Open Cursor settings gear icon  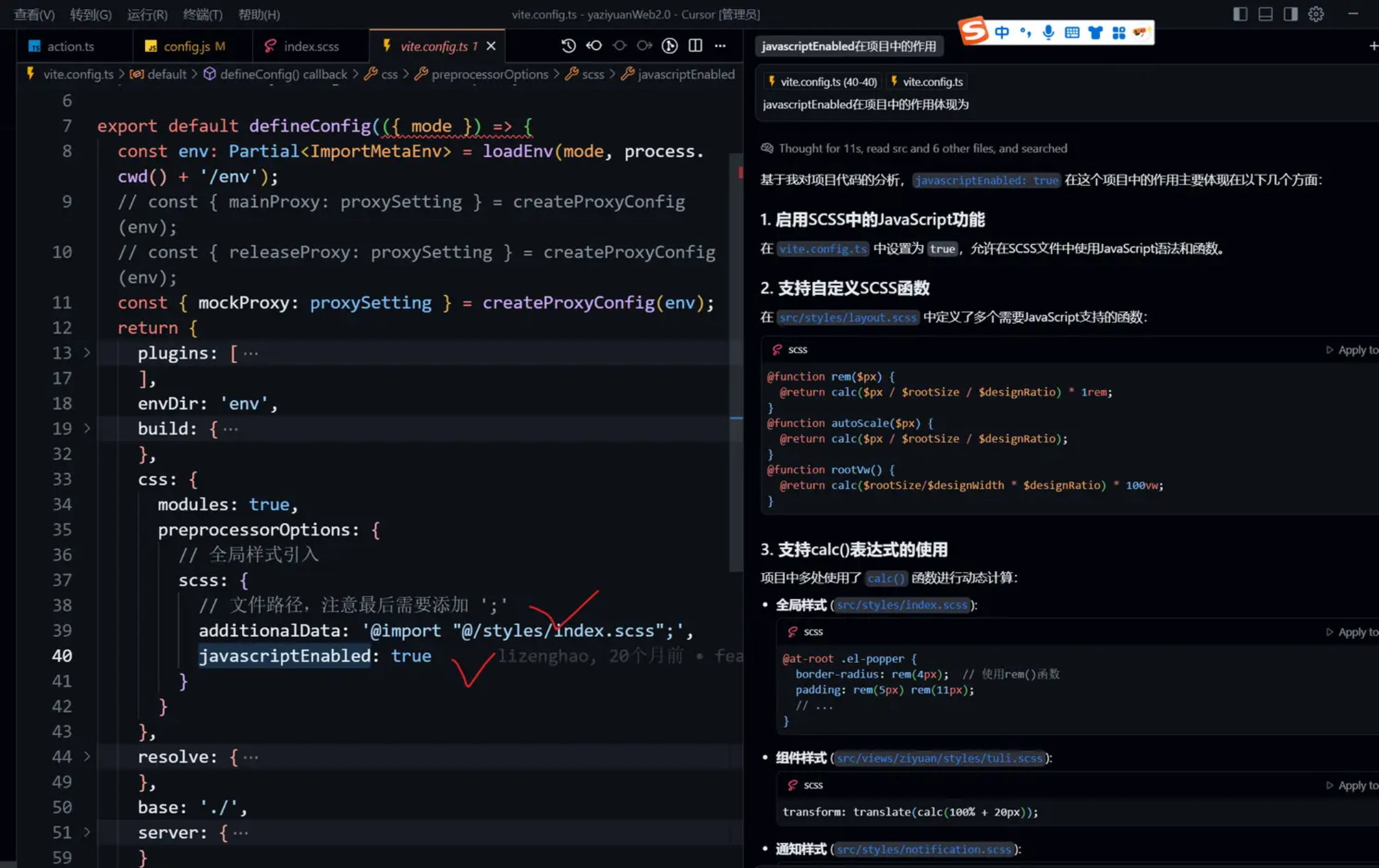(1316, 14)
